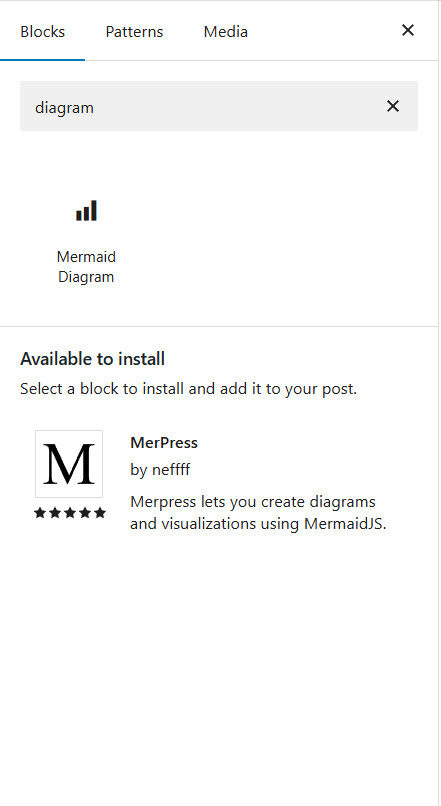Select the Blocks tab
Image resolution: width=441 pixels, height=806 pixels.
click(x=43, y=31)
